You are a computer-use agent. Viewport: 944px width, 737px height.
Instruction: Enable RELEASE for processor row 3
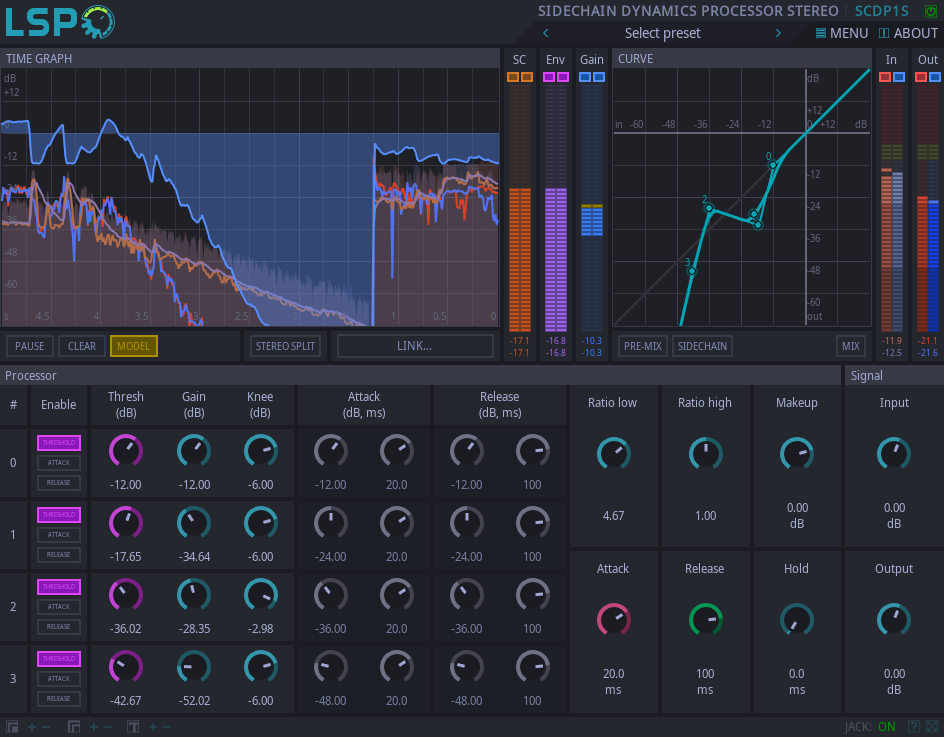(59, 698)
